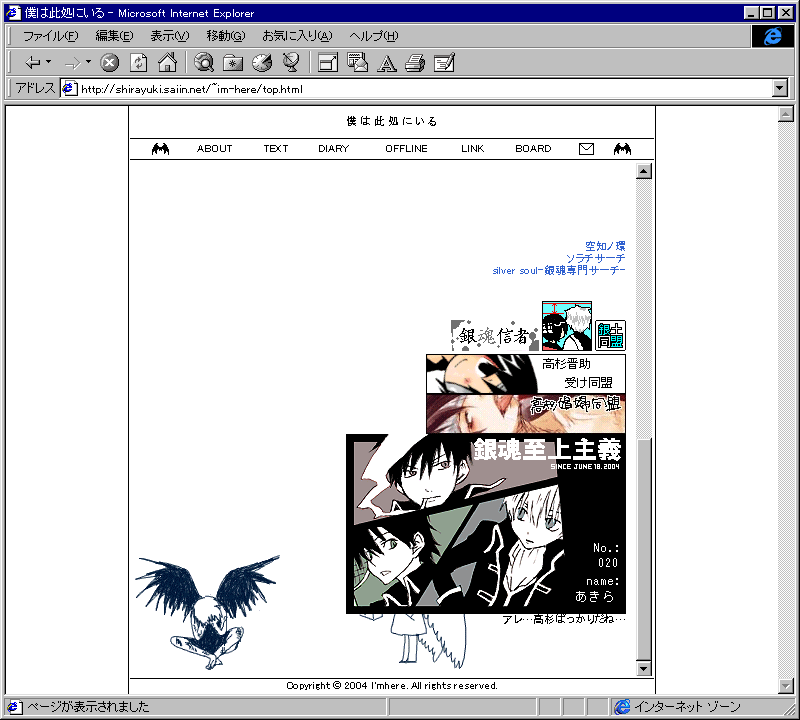The height and width of the screenshot is (720, 800).
Task: Click the Internet zone globe icon
Action: [x=622, y=707]
